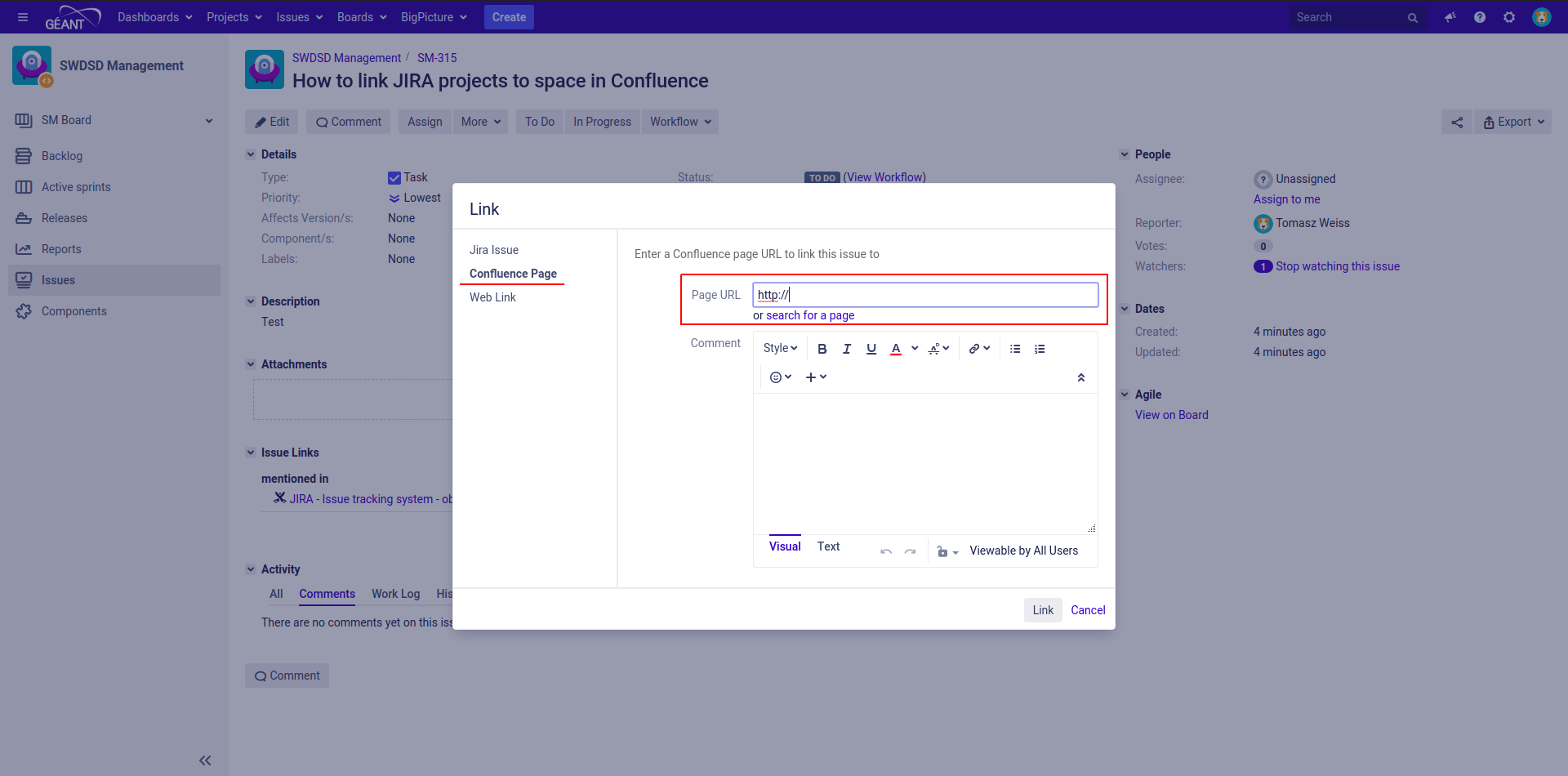Switch editor to Text mode
Screen dimensions: 1568x776
click(828, 546)
